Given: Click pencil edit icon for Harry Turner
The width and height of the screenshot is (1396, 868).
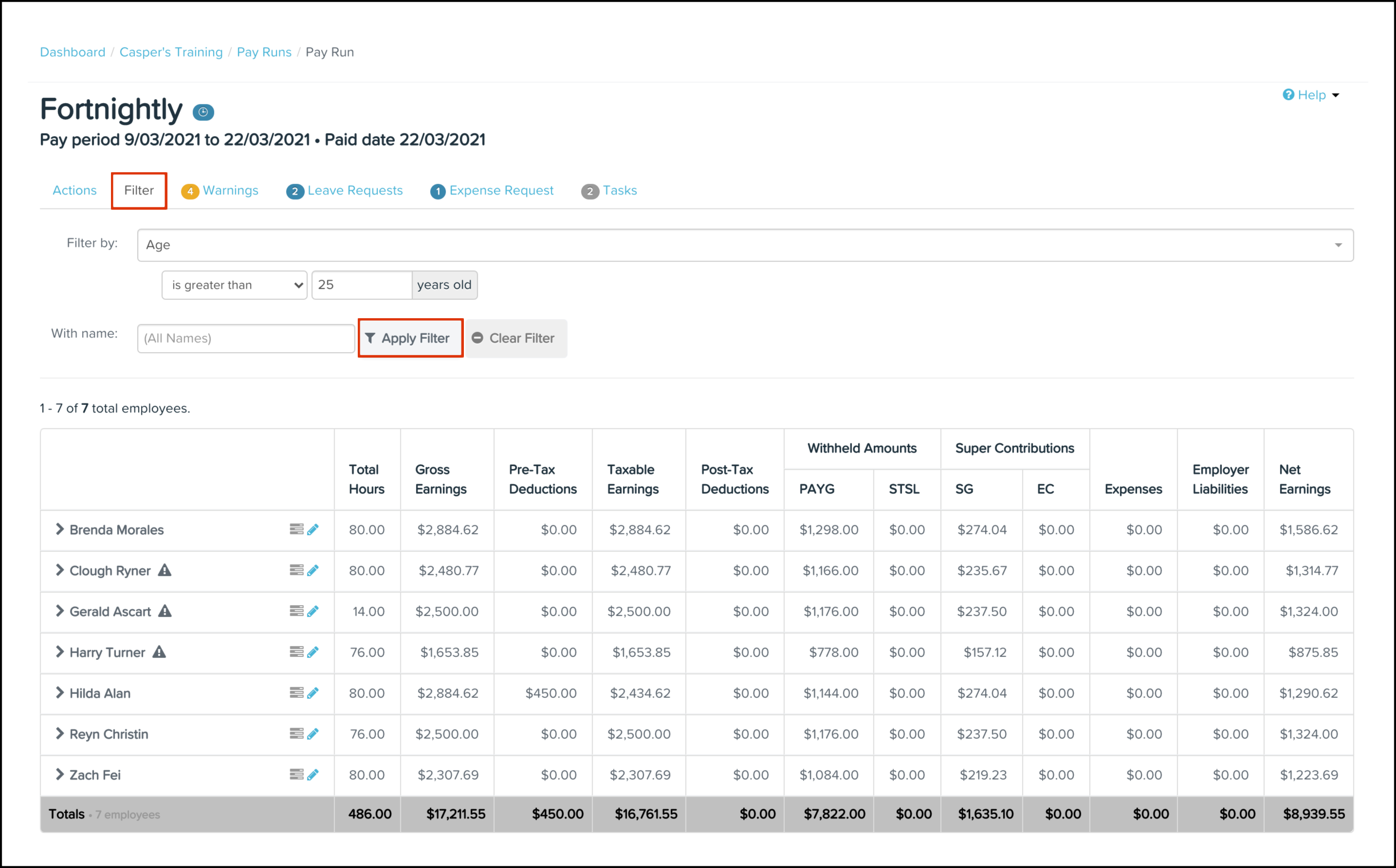Looking at the screenshot, I should [313, 652].
